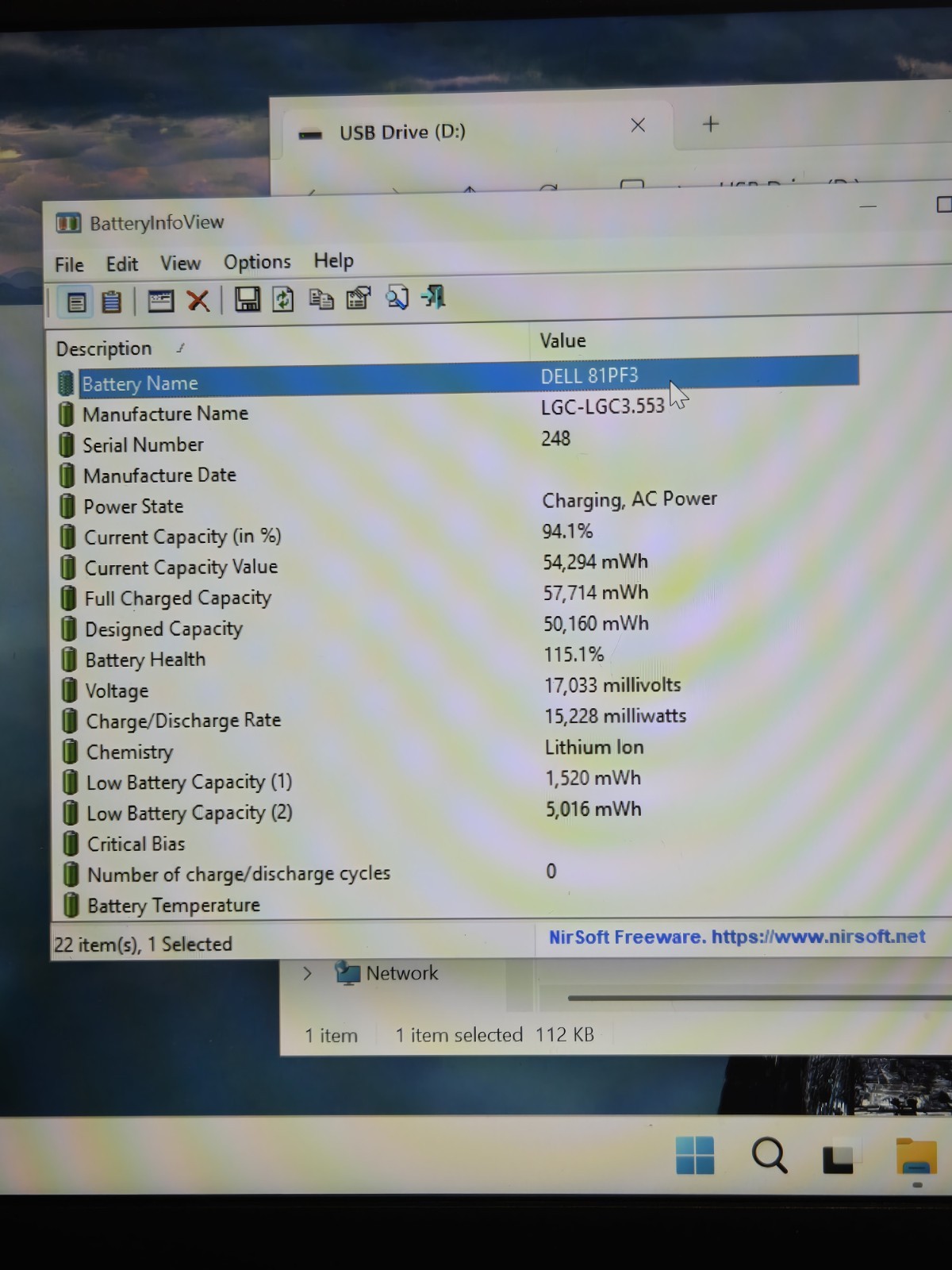Click battery icon beside Power State

click(68, 506)
